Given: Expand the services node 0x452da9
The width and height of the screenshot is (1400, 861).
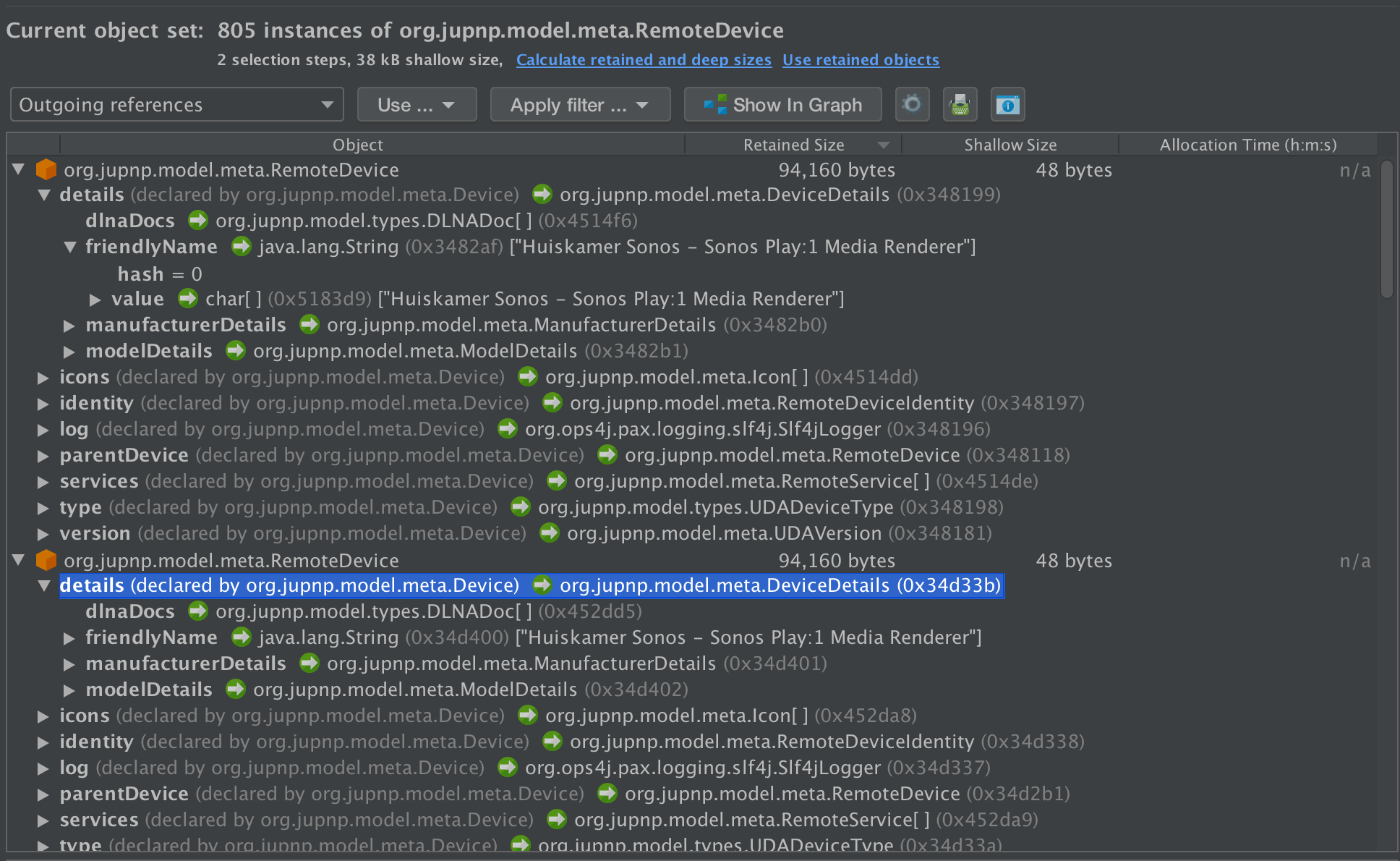Looking at the screenshot, I should coord(43,820).
